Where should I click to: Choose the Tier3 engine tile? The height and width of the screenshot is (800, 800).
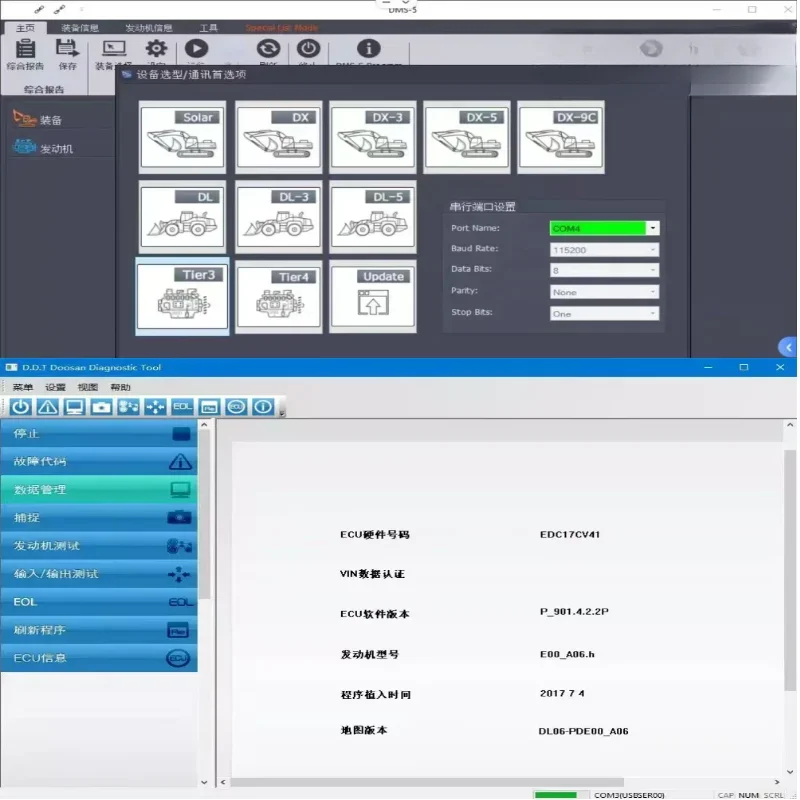click(182, 296)
